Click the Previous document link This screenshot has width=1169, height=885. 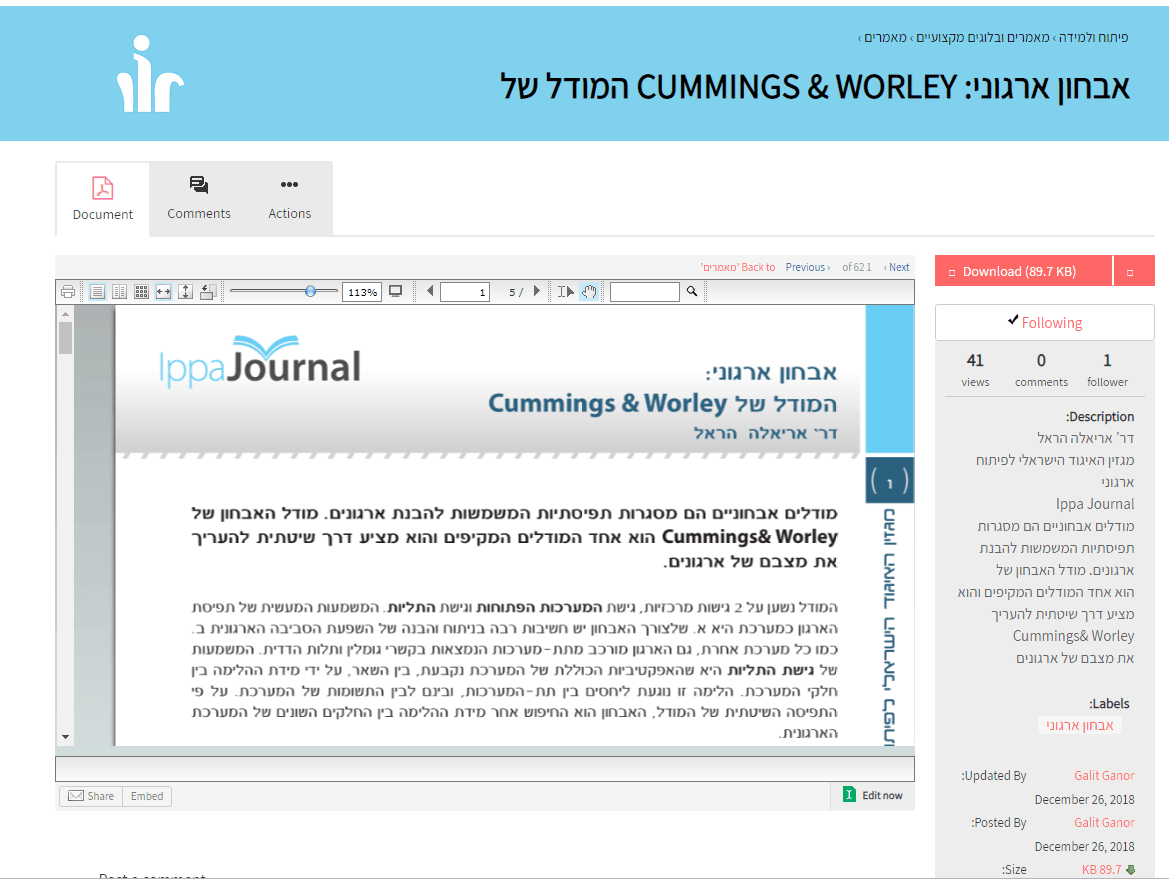807,267
